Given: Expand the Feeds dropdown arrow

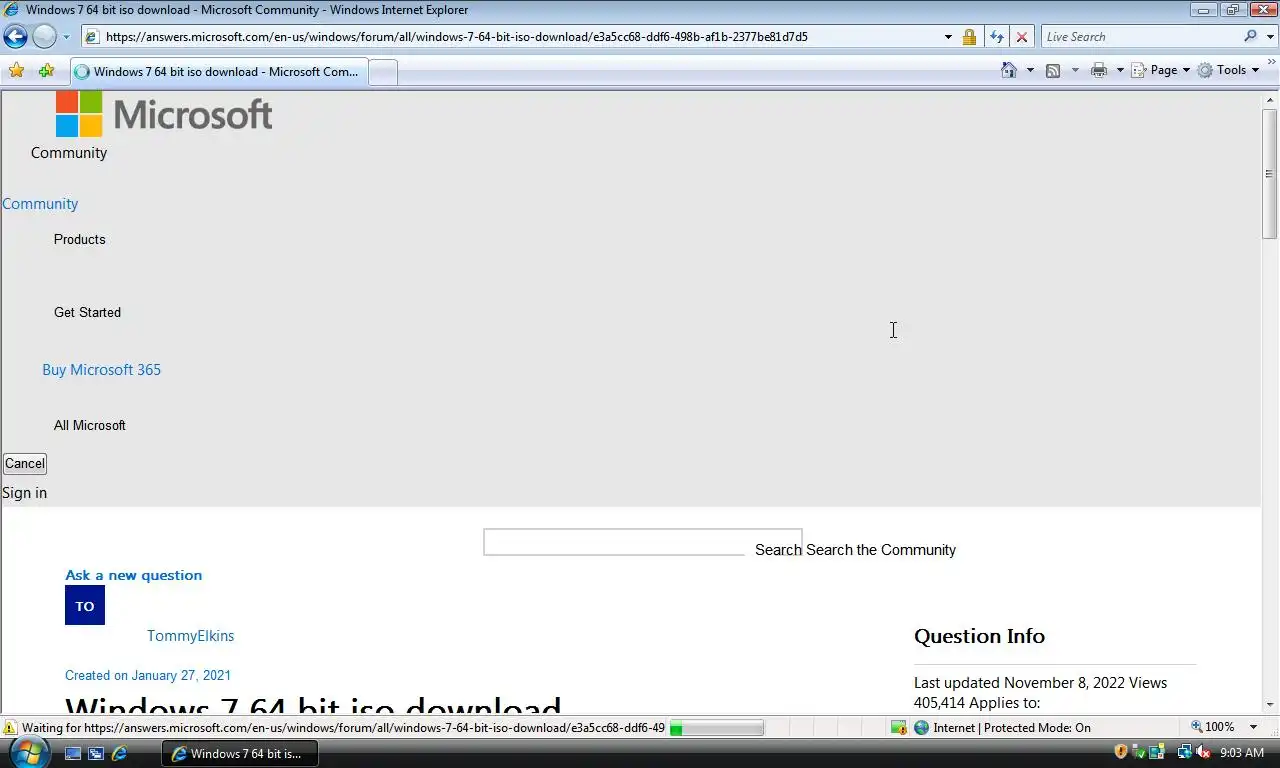Looking at the screenshot, I should pyautogui.click(x=1075, y=70).
